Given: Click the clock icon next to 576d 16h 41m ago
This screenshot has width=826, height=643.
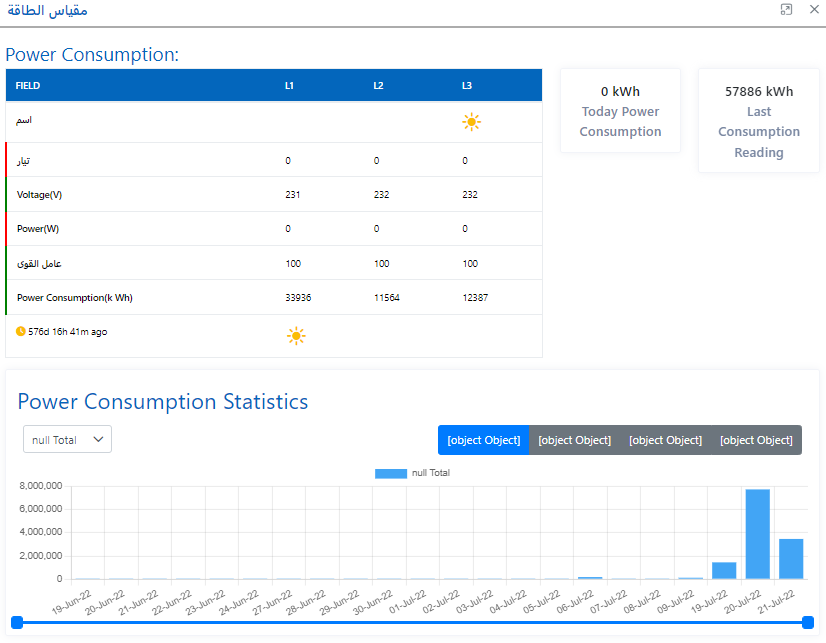Looking at the screenshot, I should 21,330.
